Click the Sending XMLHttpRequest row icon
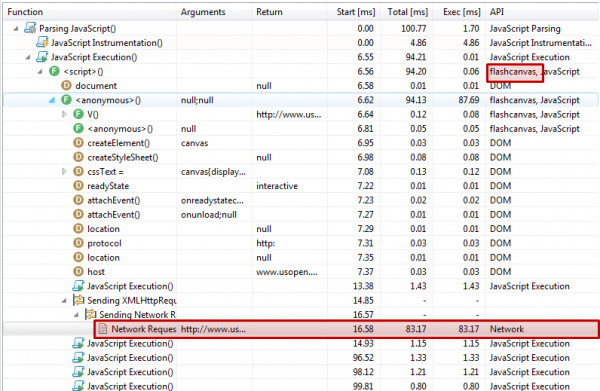The height and width of the screenshot is (391, 600). click(x=78, y=300)
